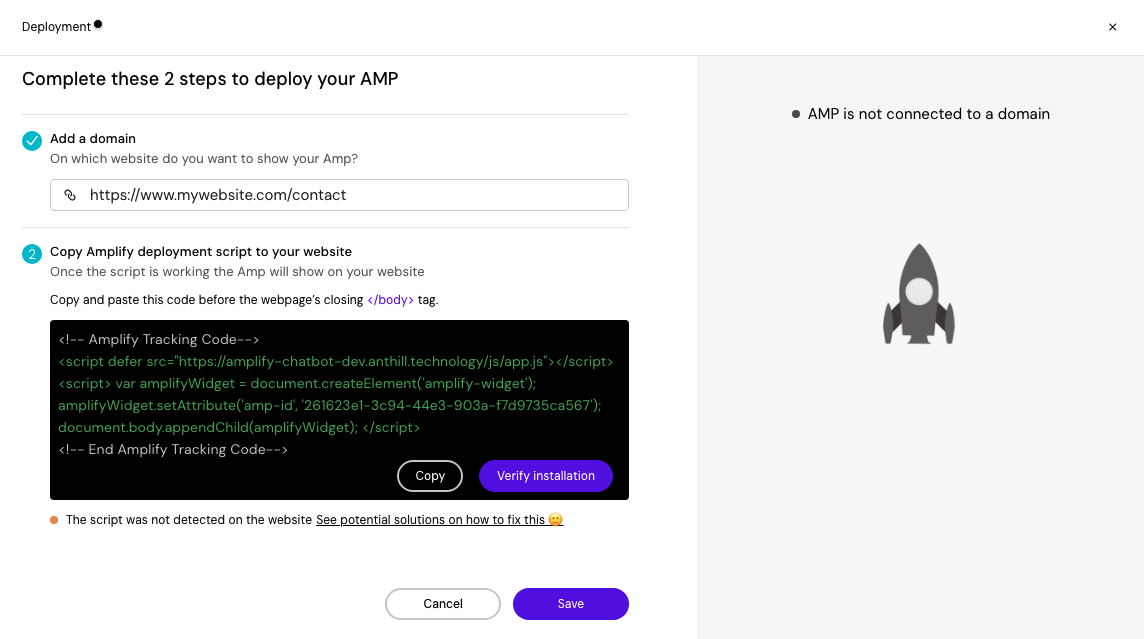This screenshot has height=639, width=1144.
Task: Click the rocket illustration in the preview panel
Action: click(x=919, y=295)
